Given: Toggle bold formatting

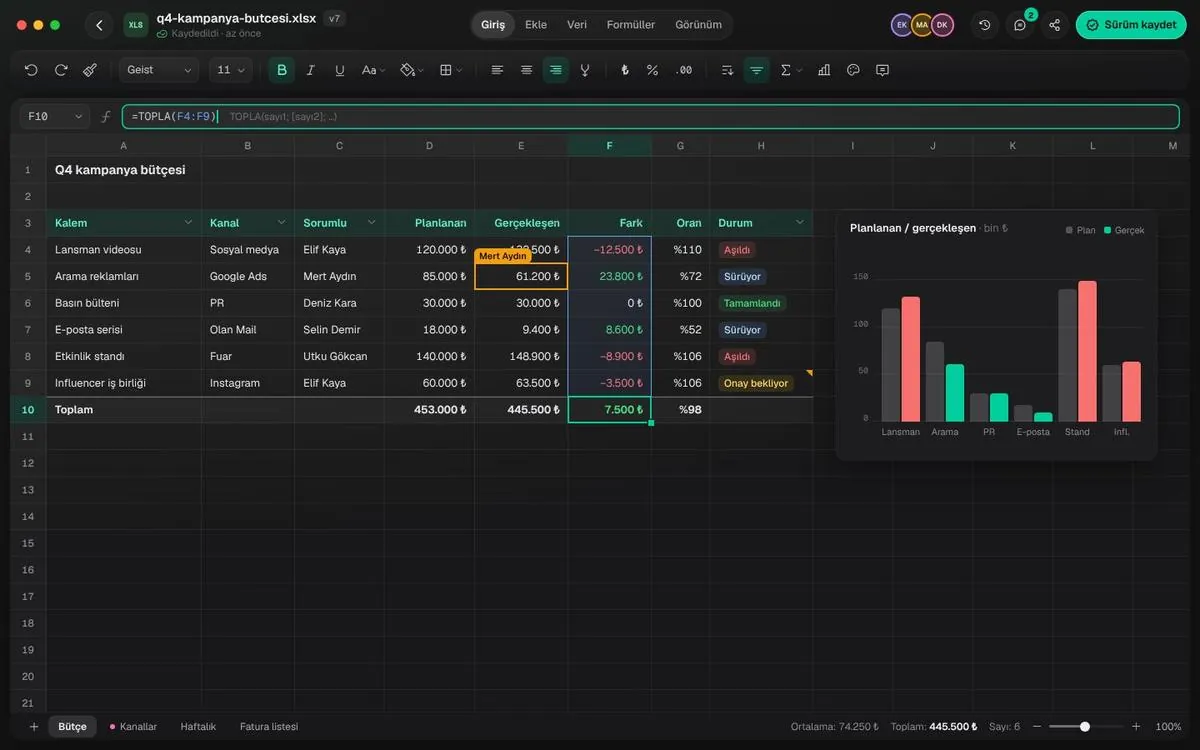Looking at the screenshot, I should pos(282,70).
